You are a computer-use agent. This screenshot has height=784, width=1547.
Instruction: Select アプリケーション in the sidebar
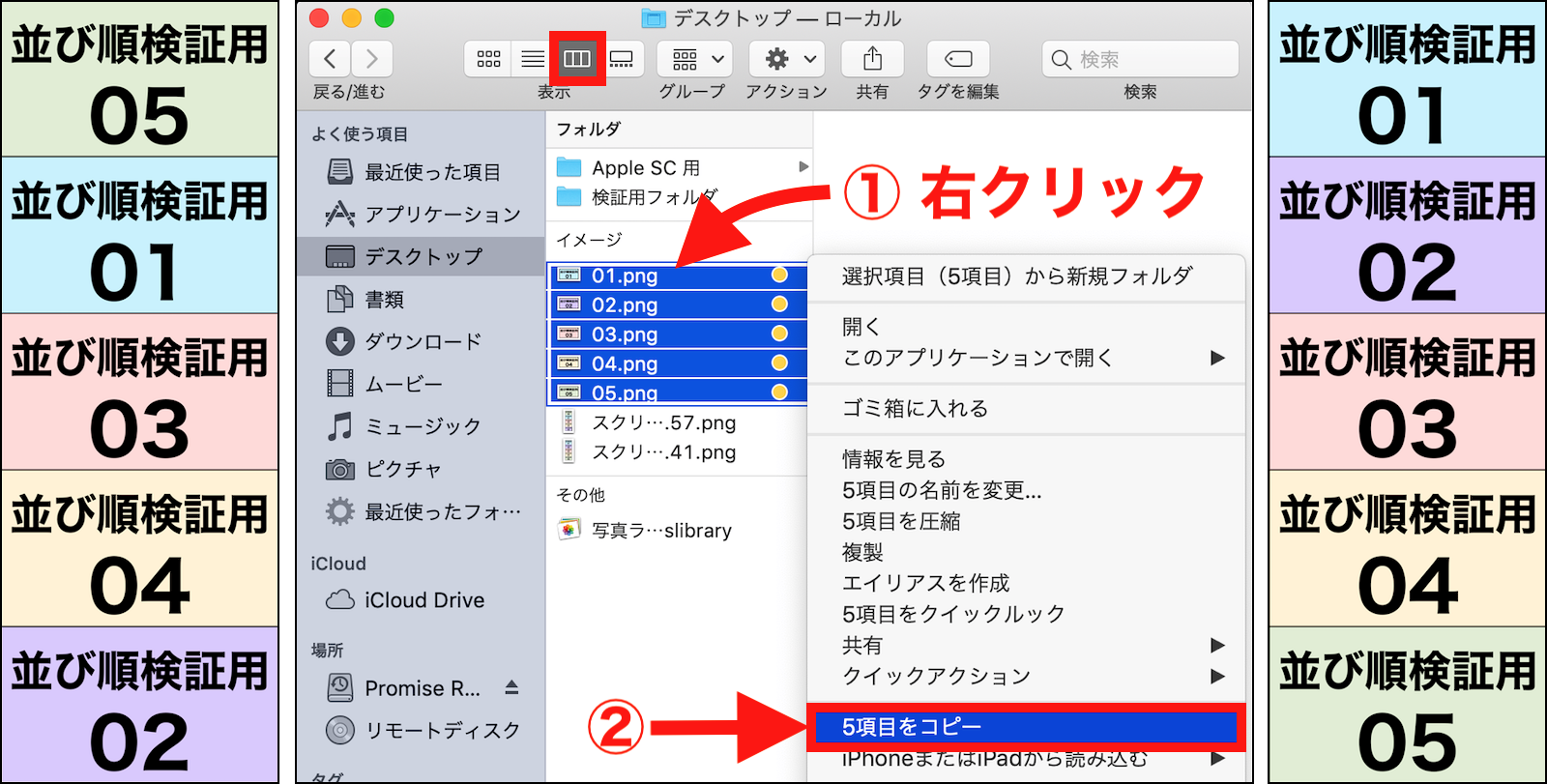pyautogui.click(x=442, y=214)
